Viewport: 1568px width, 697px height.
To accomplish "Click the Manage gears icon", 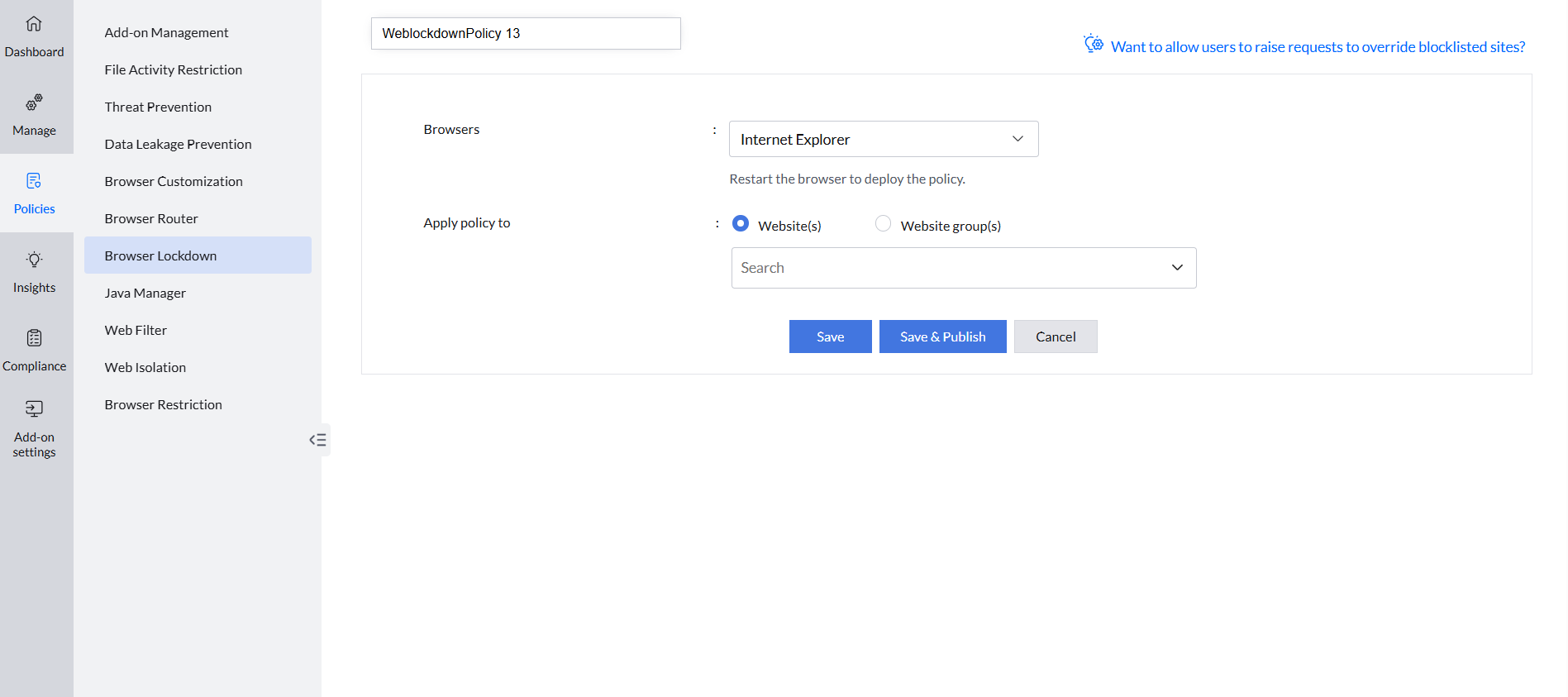I will [34, 103].
